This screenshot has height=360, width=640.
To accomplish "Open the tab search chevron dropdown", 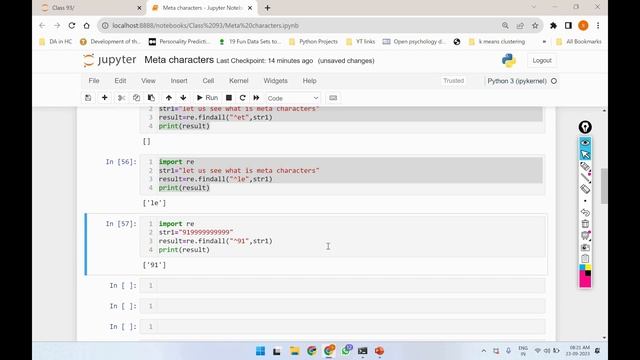I will [x=533, y=7].
